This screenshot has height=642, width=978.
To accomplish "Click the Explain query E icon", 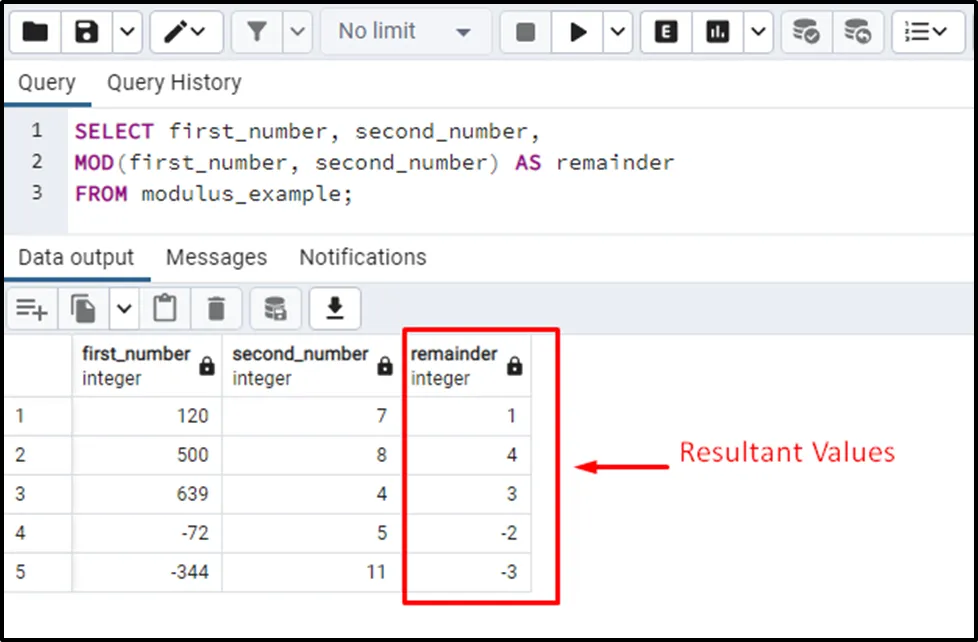I will tap(666, 32).
